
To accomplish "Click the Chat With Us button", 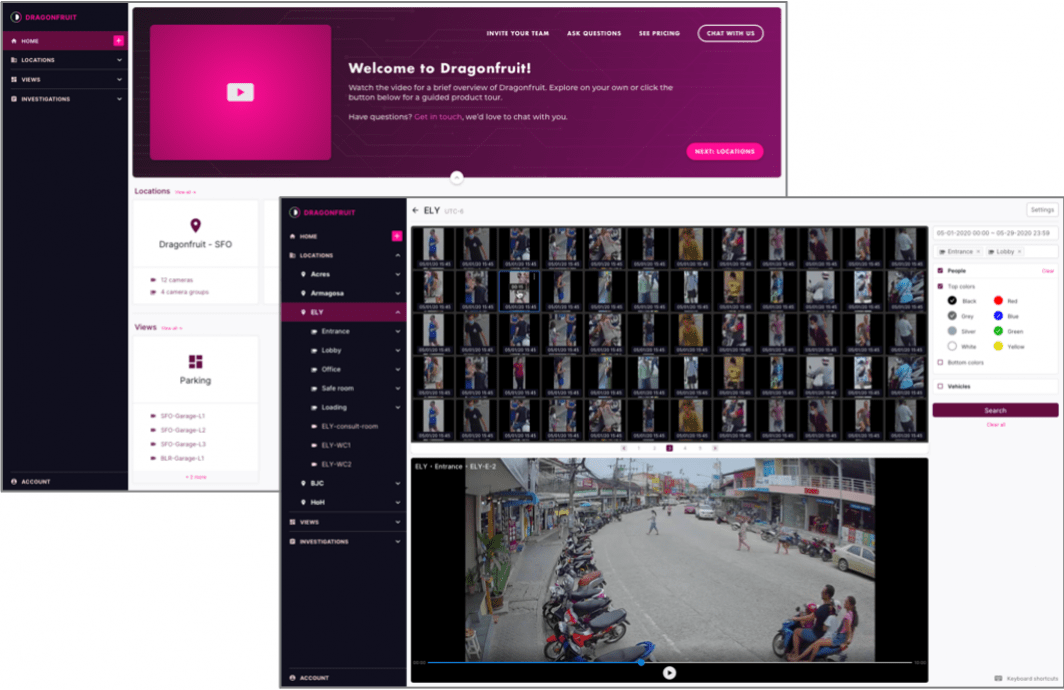I will click(730, 33).
